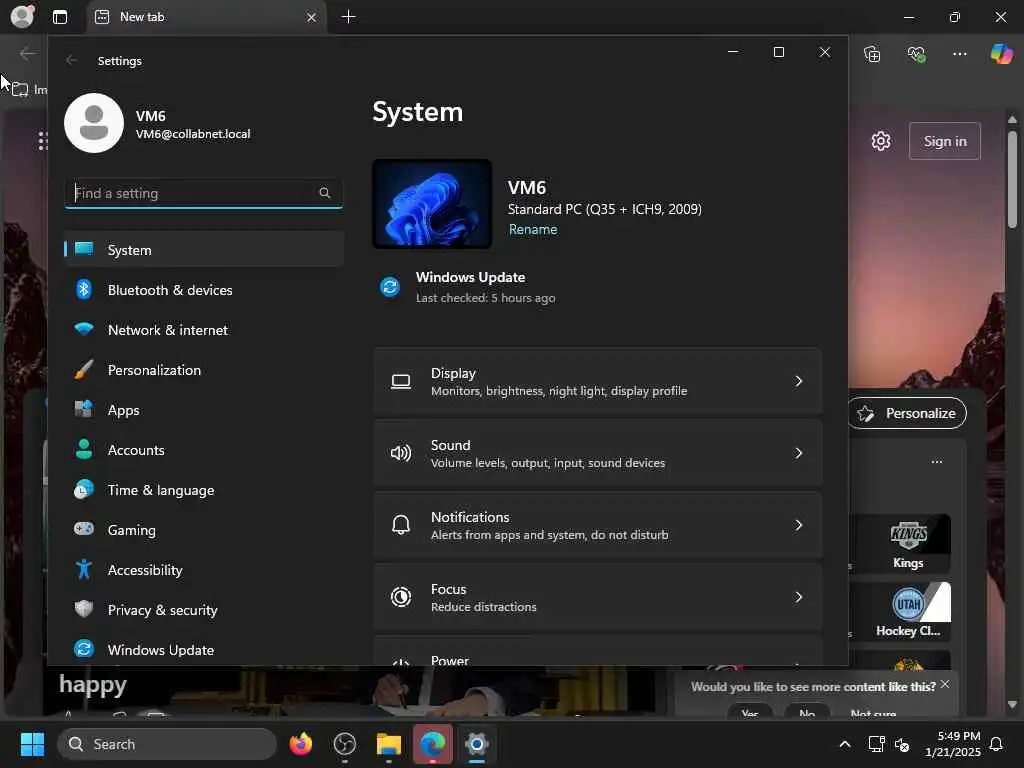Click Edge profile avatar icon
The width and height of the screenshot is (1024, 768).
tap(22, 16)
